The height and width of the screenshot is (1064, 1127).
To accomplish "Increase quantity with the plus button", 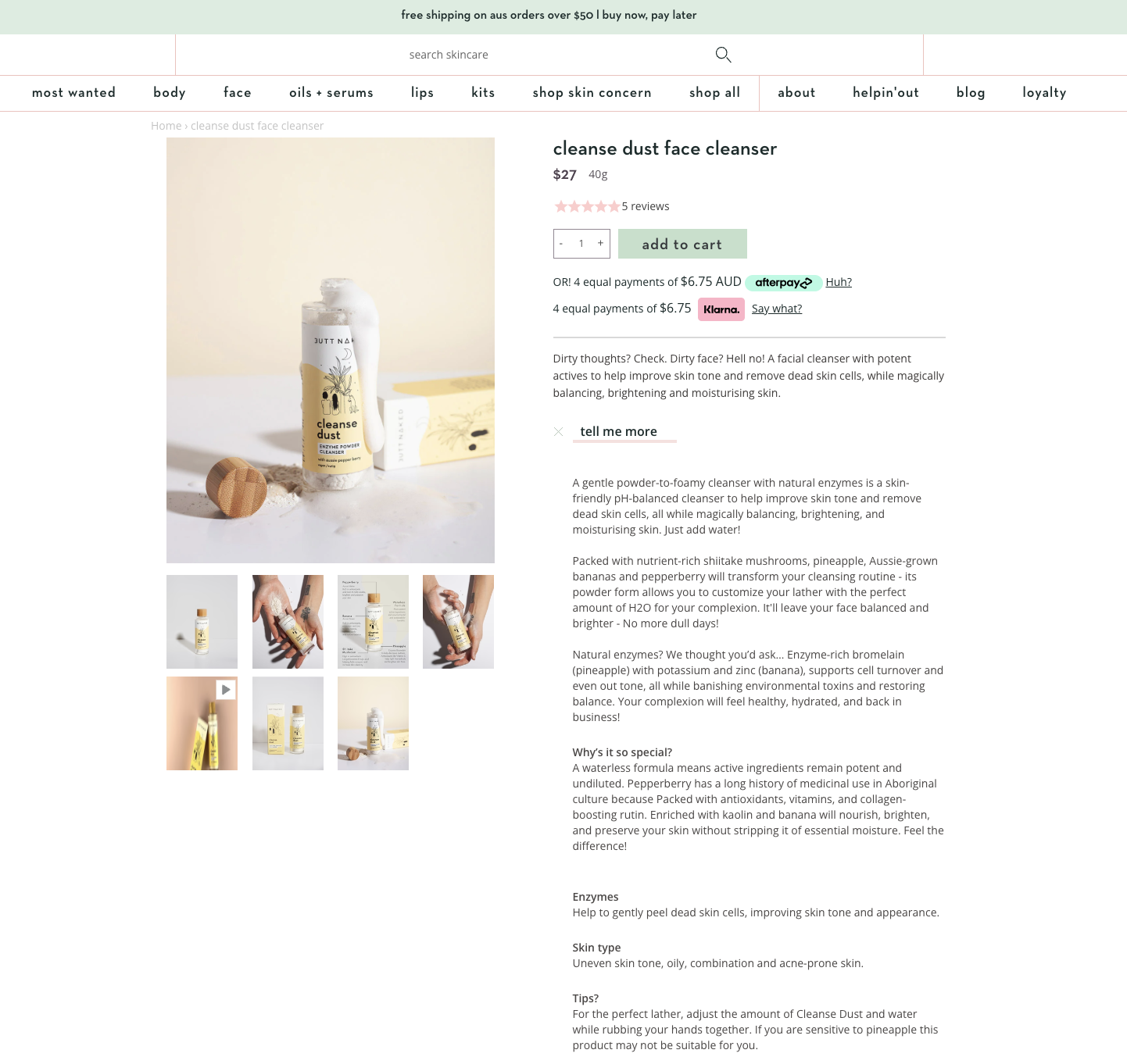I will (x=600, y=243).
